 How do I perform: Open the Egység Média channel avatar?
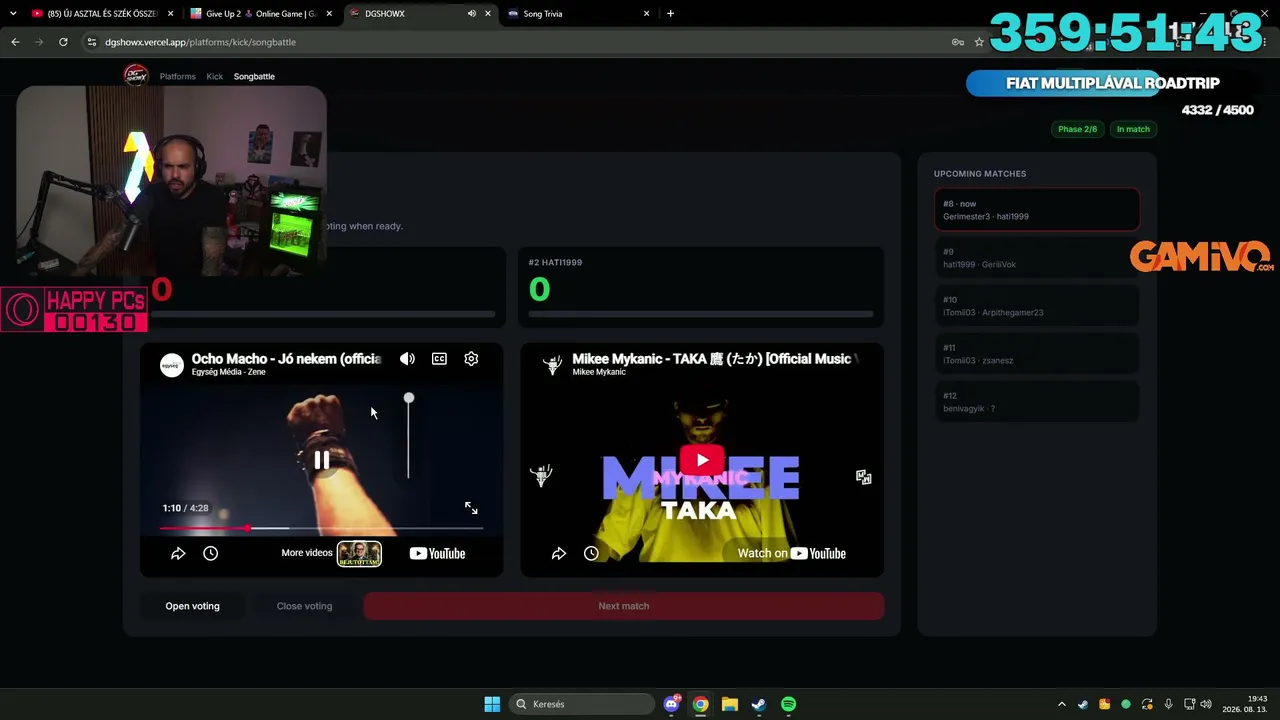tap(171, 365)
